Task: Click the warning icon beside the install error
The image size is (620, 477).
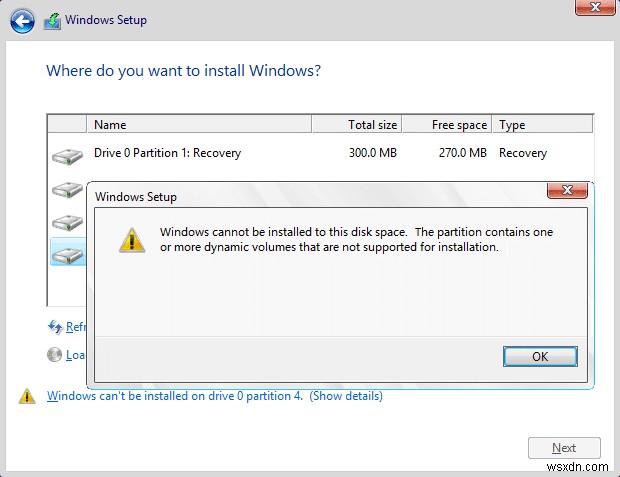Action: 27,396
